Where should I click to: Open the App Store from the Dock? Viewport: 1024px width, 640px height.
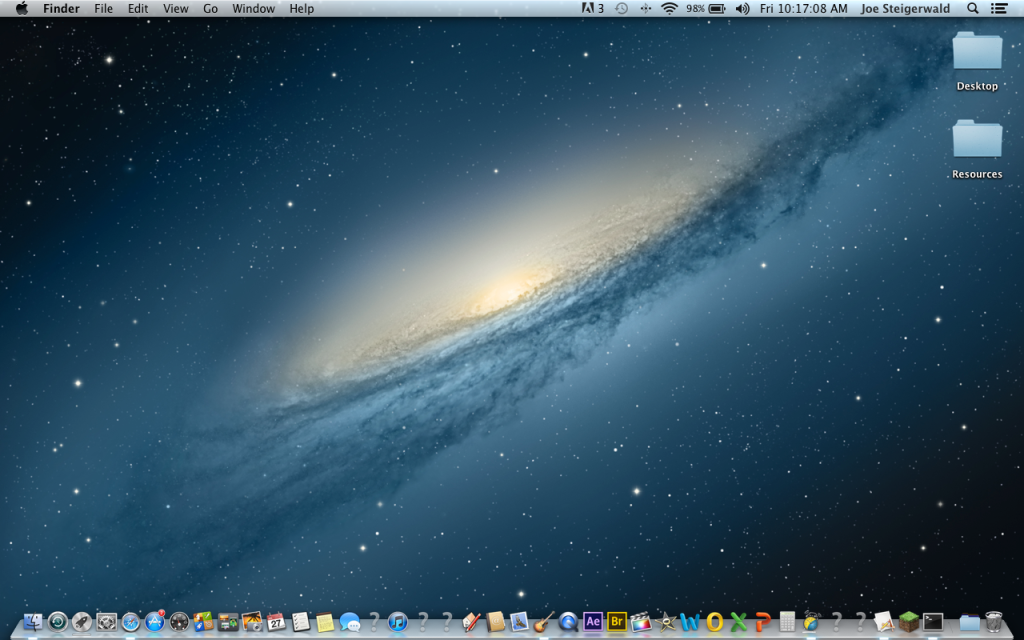point(155,622)
